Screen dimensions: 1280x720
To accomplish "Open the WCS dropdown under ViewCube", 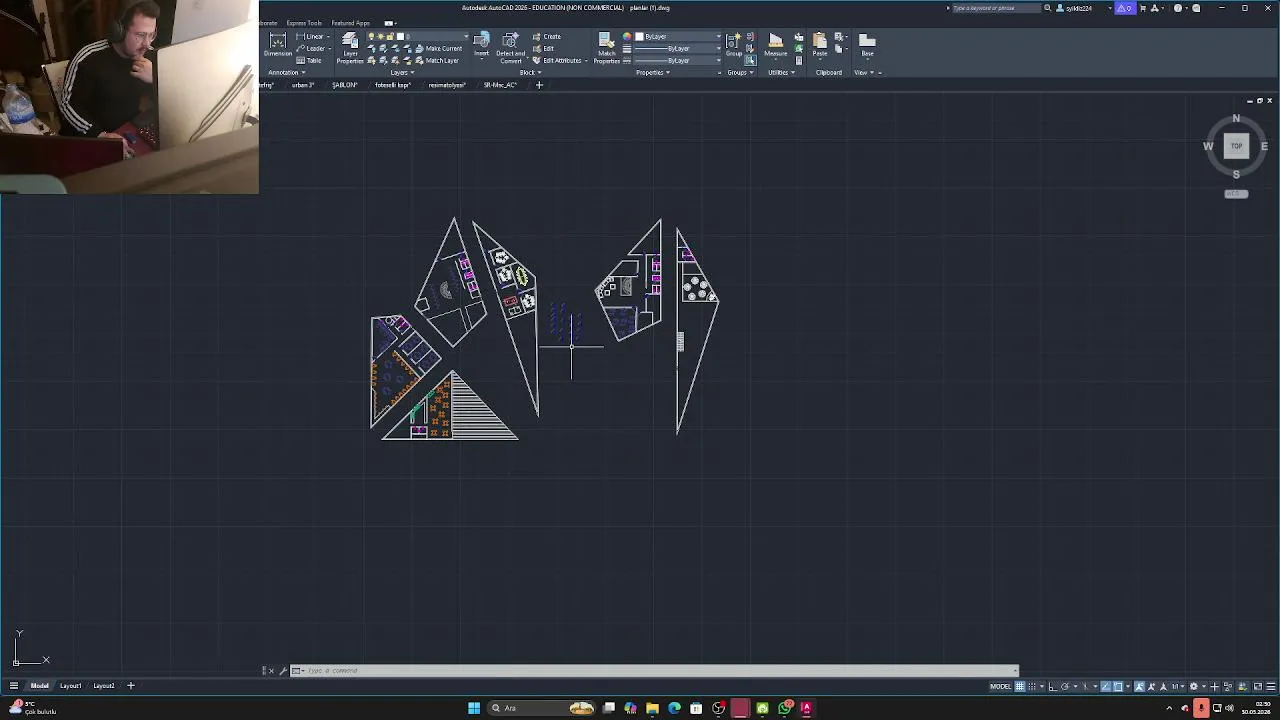I will [x=1236, y=193].
